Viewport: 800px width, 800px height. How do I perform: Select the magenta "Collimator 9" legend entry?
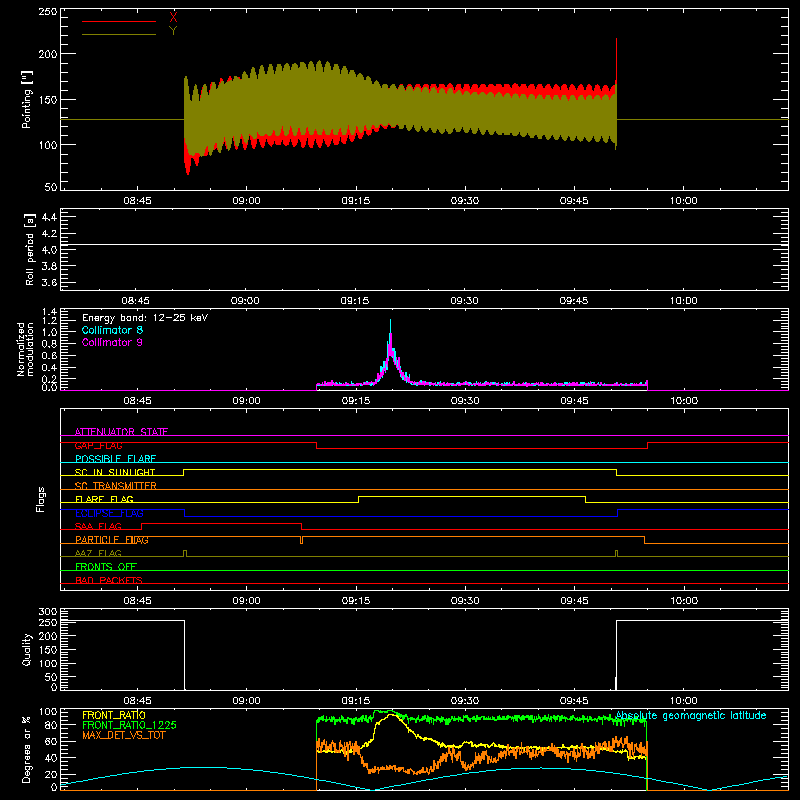(112, 342)
